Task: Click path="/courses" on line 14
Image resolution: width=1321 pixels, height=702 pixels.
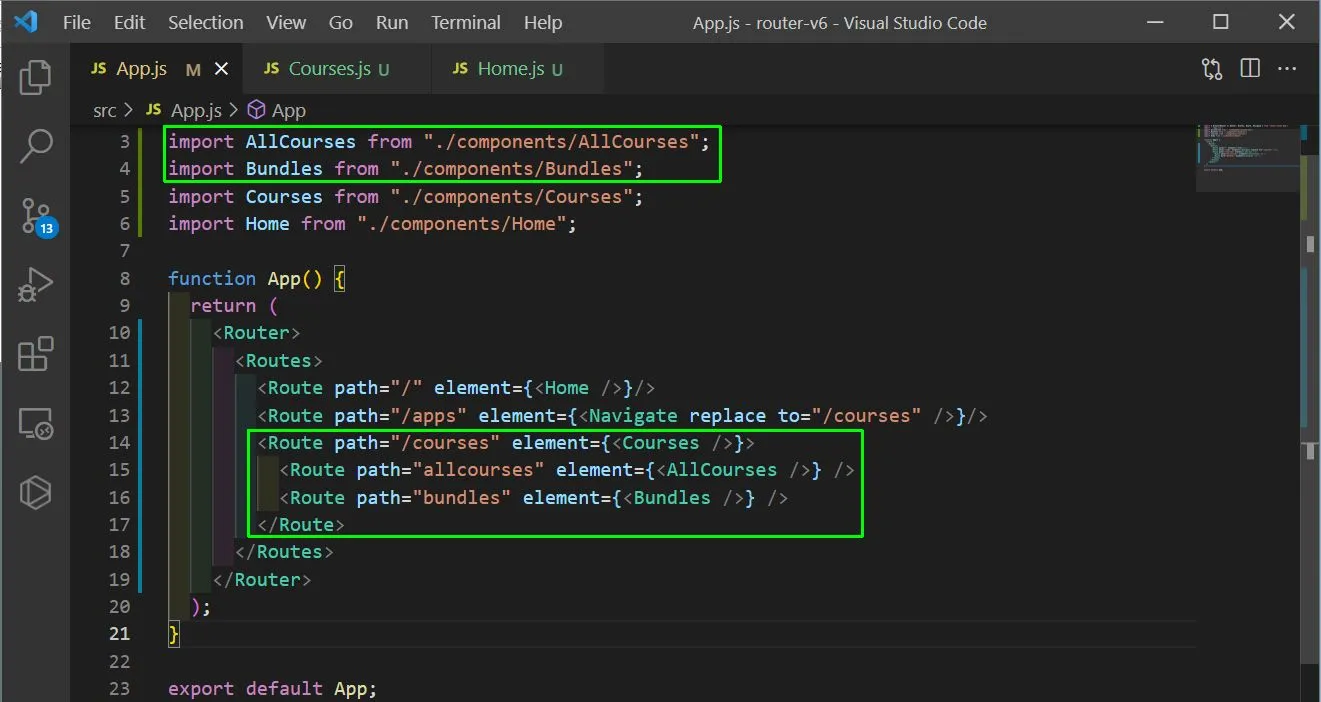Action: pos(417,443)
